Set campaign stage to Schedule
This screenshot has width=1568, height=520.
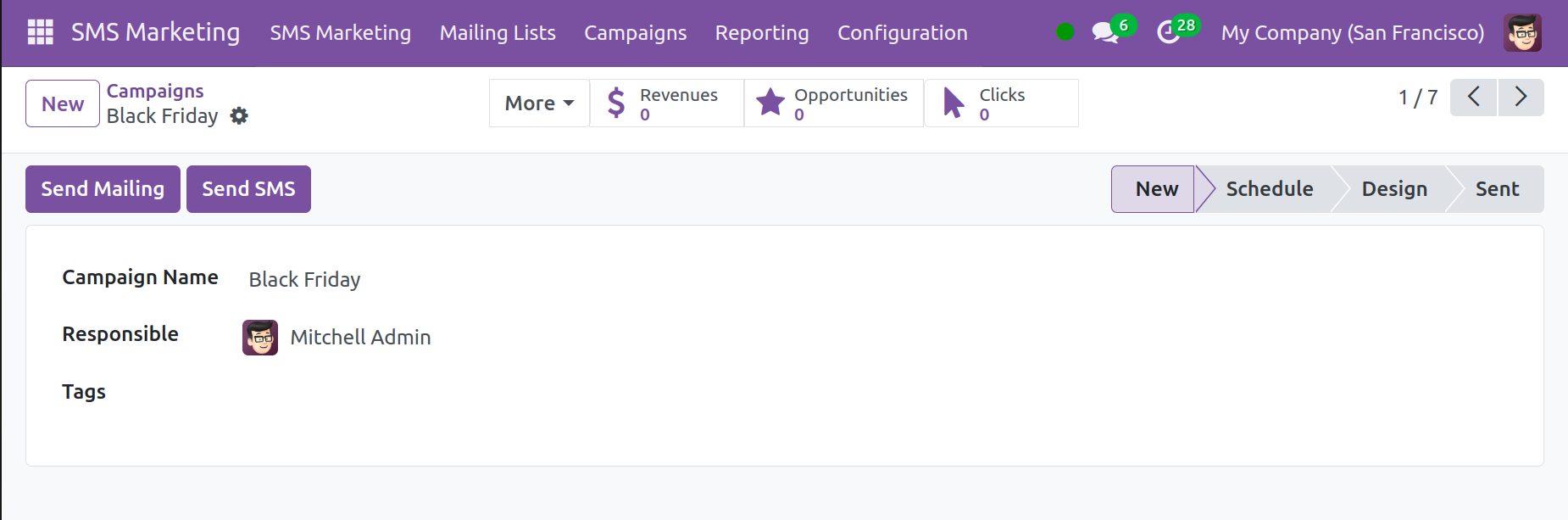pos(1269,189)
